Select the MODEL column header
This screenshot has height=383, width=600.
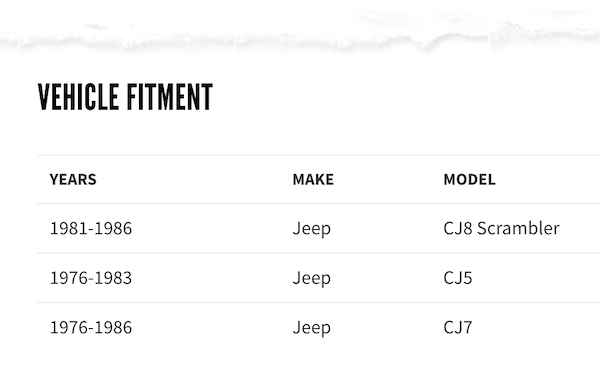[x=470, y=179]
